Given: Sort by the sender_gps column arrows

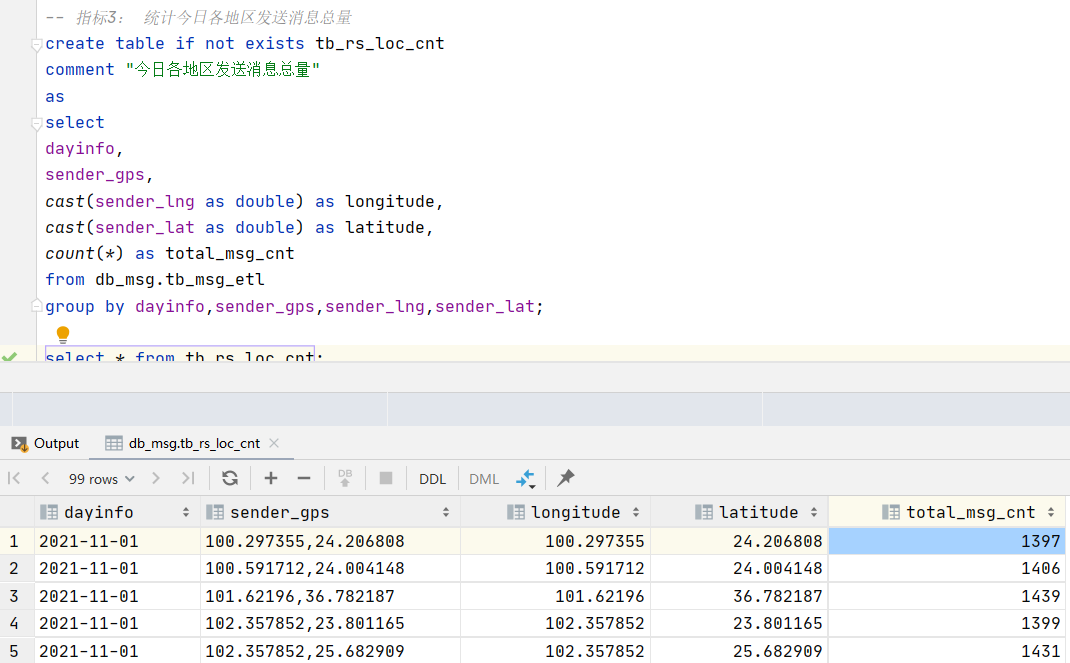Looking at the screenshot, I should click(446, 512).
